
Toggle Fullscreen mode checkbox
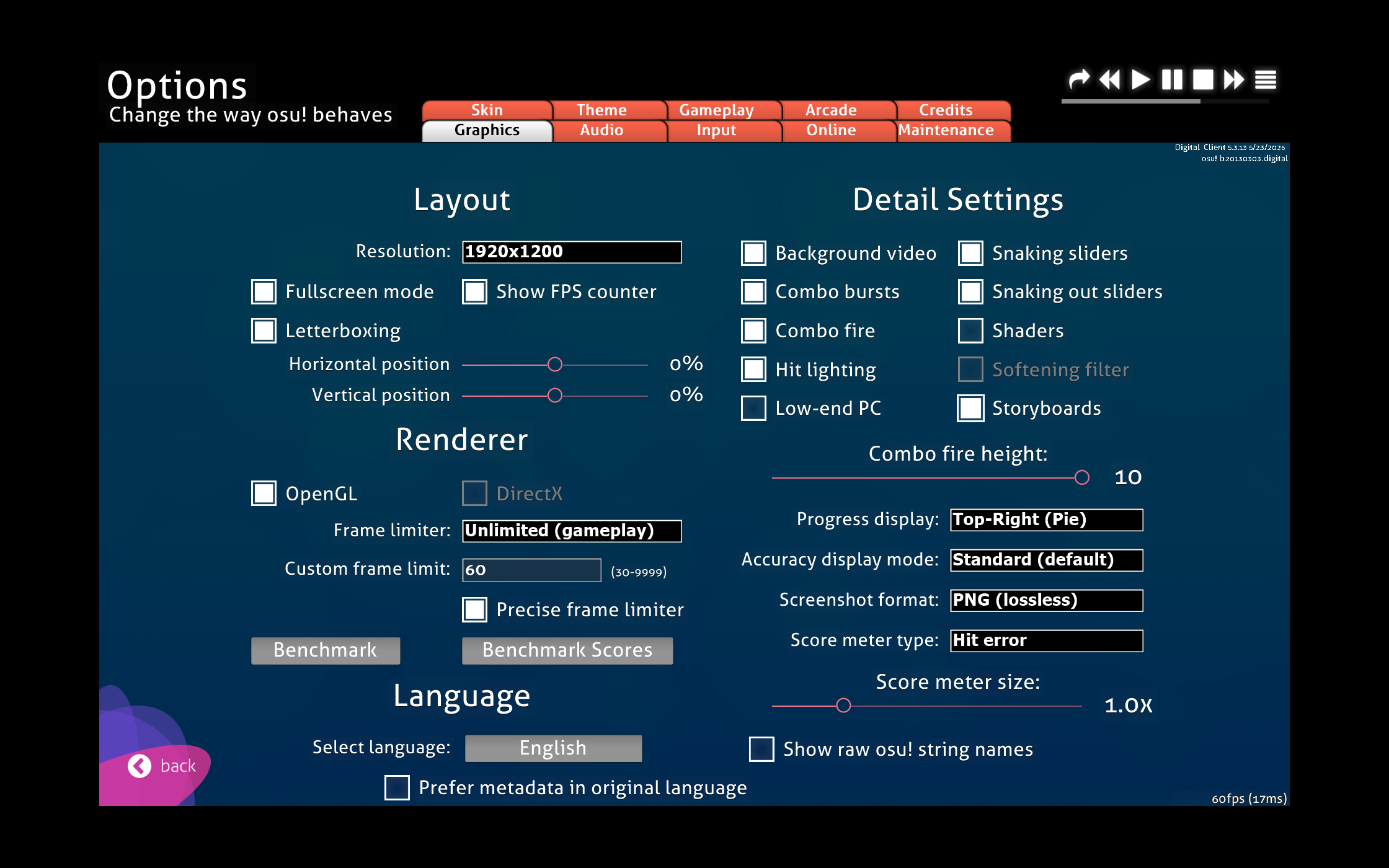tap(264, 291)
